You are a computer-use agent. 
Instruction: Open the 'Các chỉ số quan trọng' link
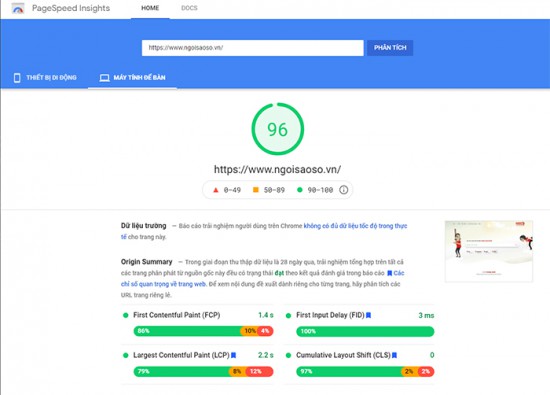pyautogui.click(x=163, y=284)
